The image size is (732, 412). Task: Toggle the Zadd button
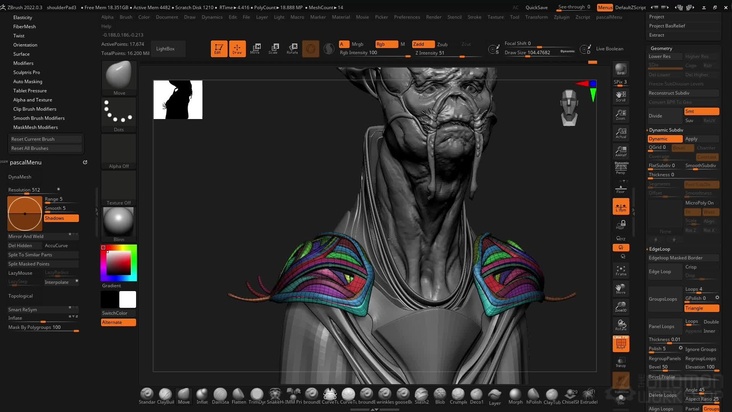(x=423, y=44)
